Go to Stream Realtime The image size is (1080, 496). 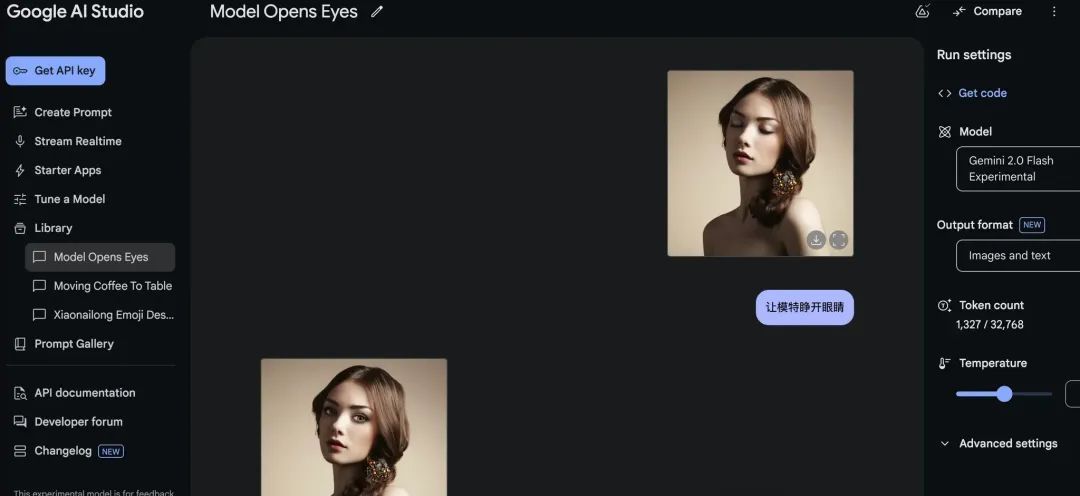coord(78,141)
